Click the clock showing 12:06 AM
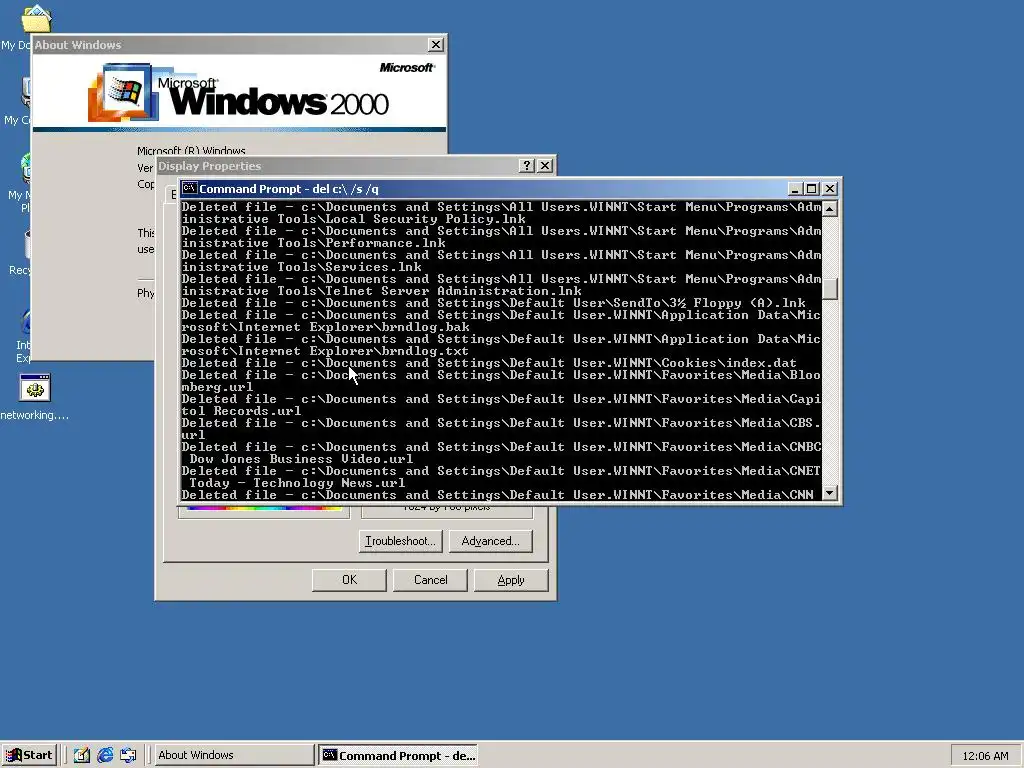The image size is (1024, 768). [985, 756]
